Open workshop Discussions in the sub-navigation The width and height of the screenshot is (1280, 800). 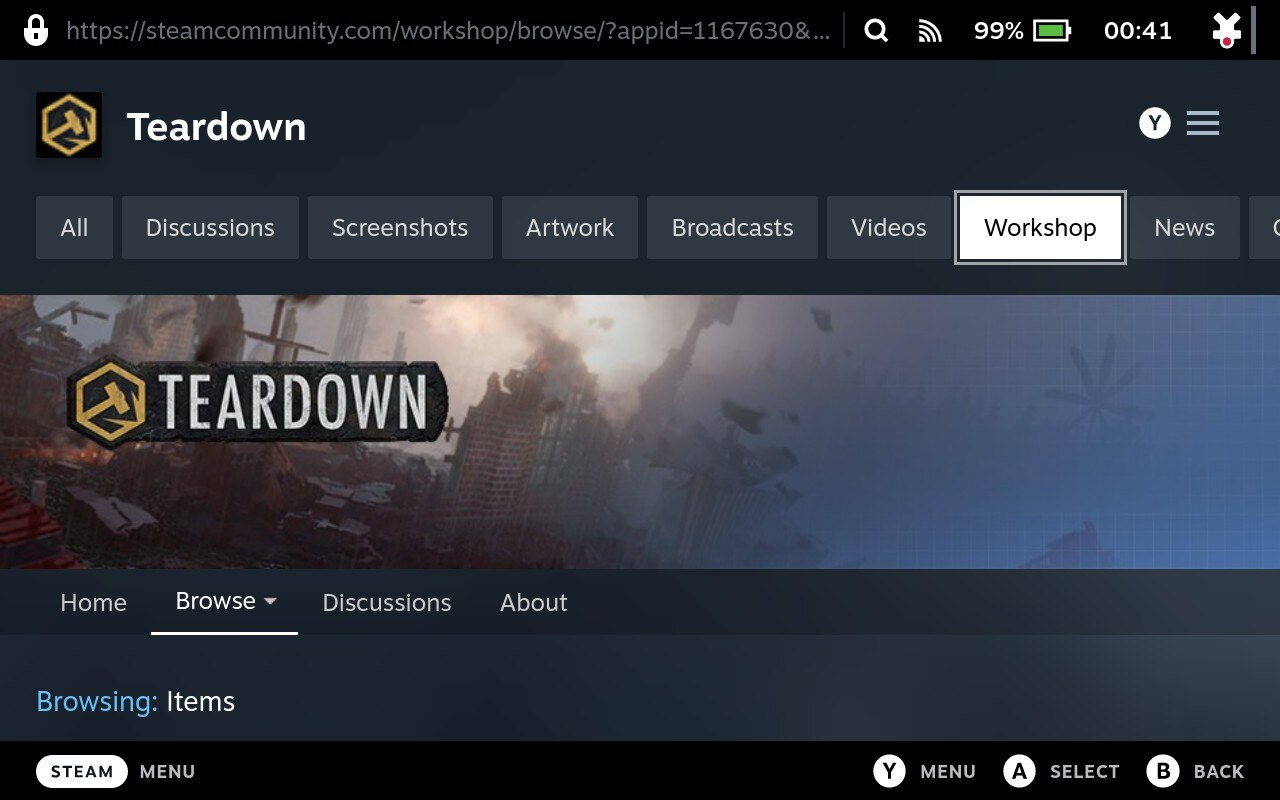tap(387, 603)
